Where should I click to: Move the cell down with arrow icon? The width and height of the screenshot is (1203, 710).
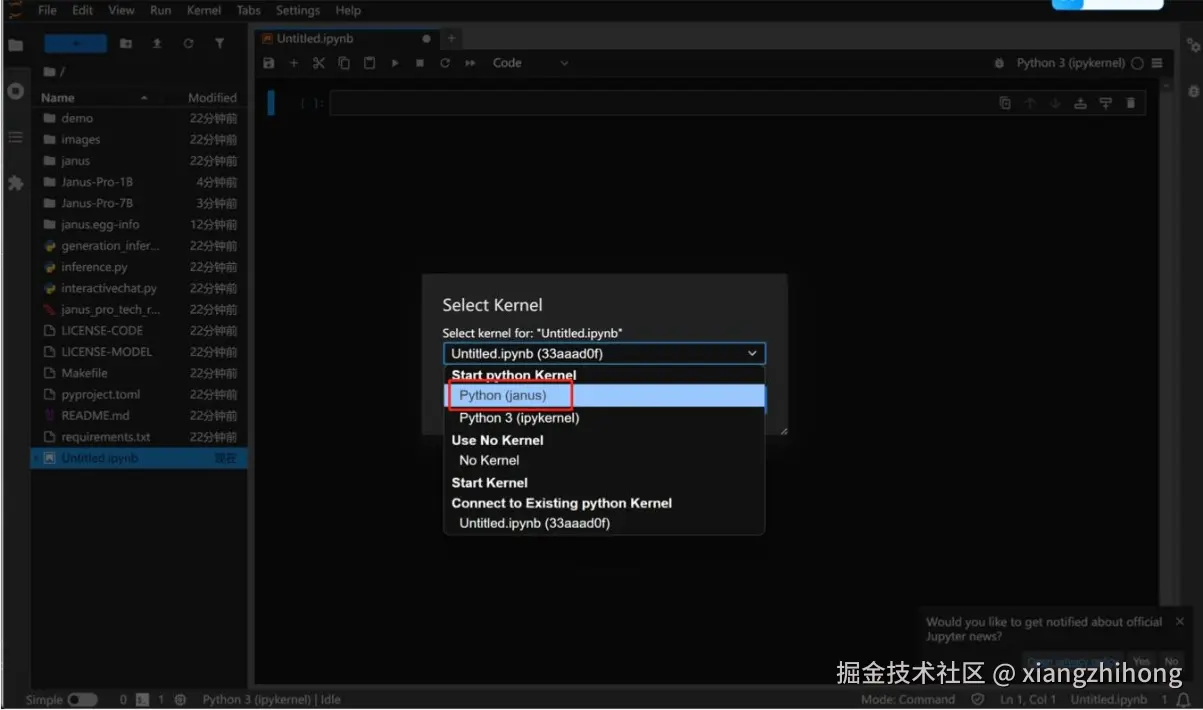click(1055, 103)
